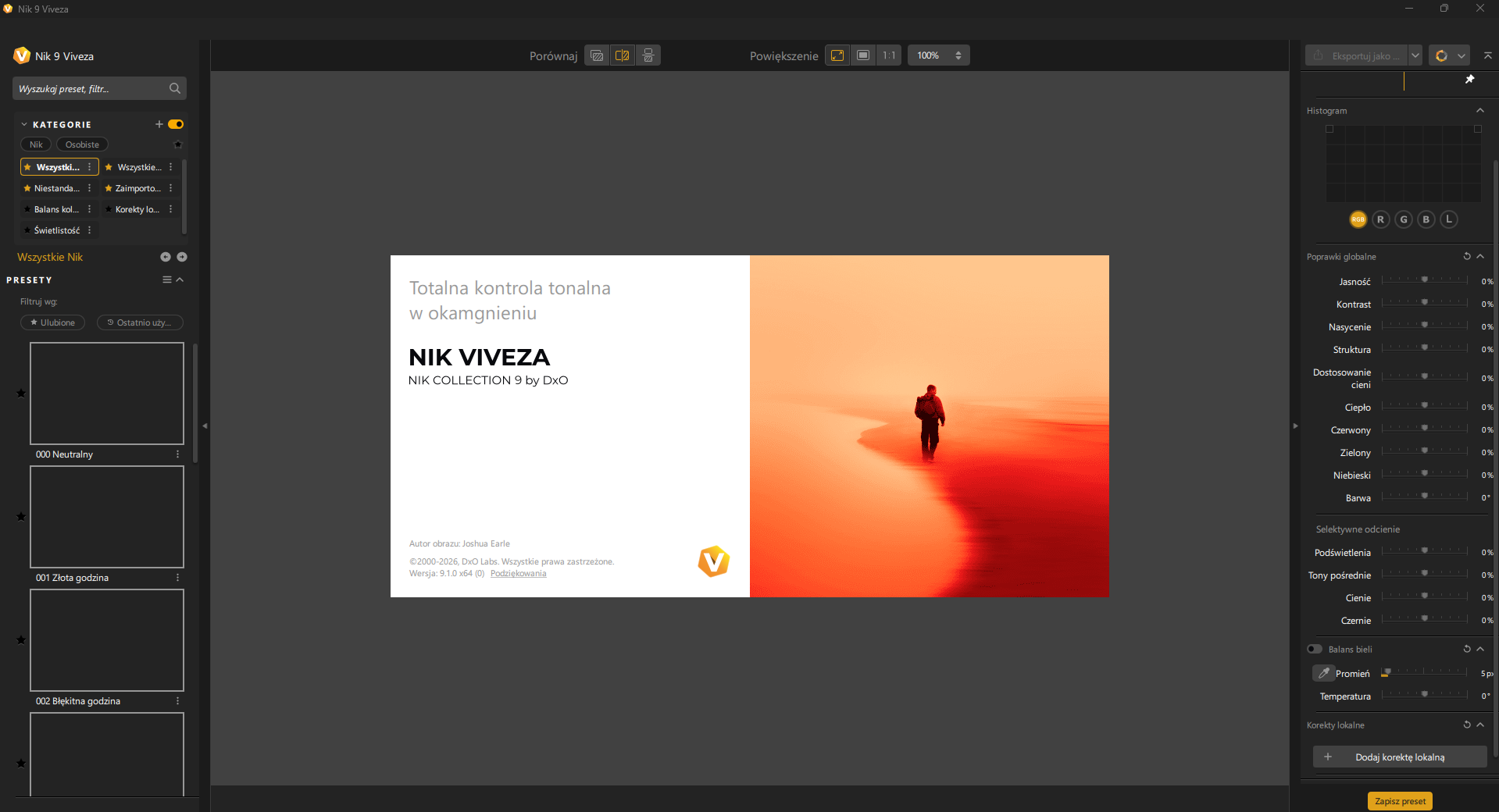Open the Presety list options menu icon

pyautogui.click(x=166, y=280)
